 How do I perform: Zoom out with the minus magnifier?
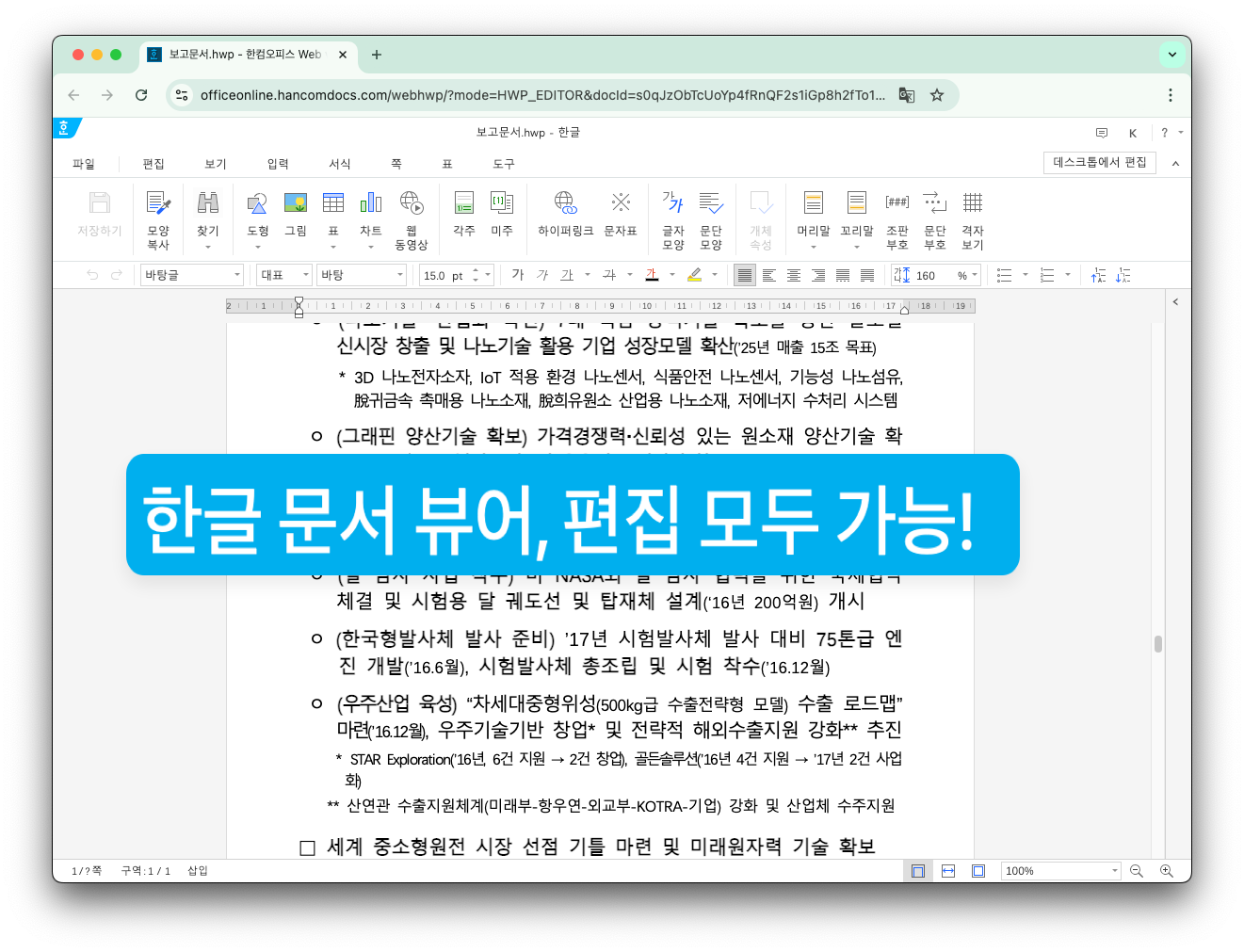(1137, 871)
